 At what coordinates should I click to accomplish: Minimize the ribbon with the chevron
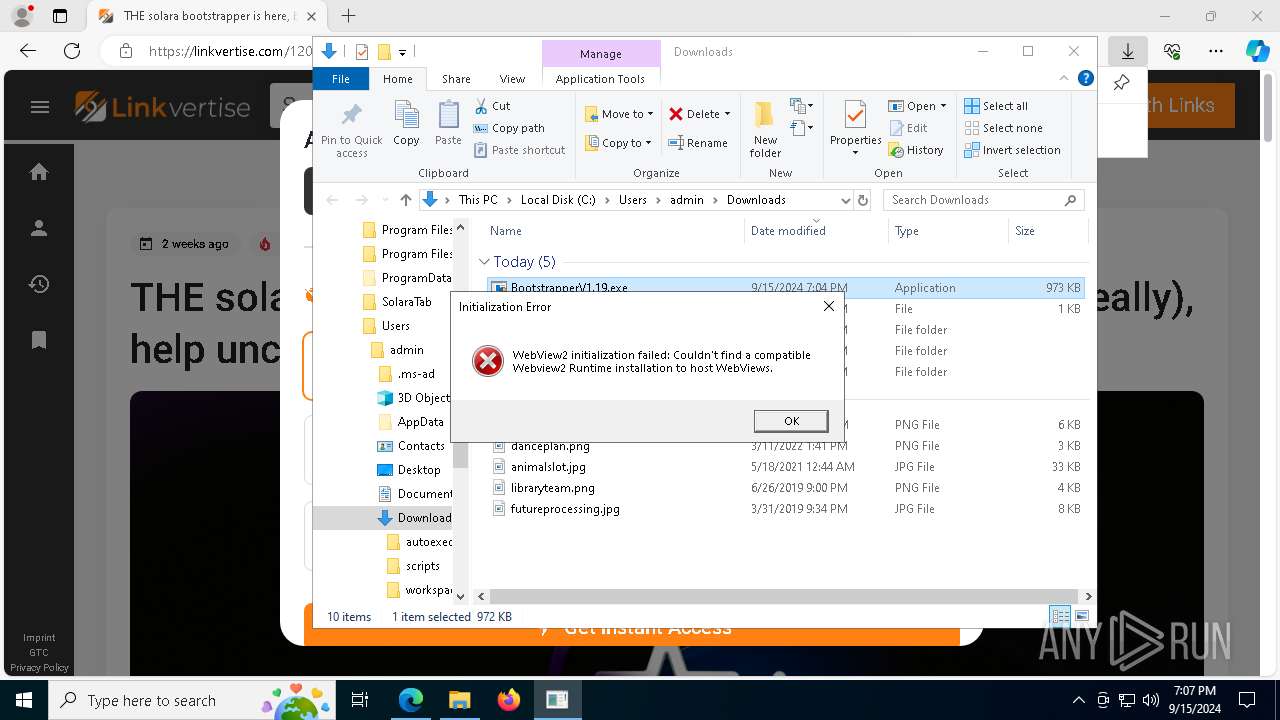(x=1065, y=78)
